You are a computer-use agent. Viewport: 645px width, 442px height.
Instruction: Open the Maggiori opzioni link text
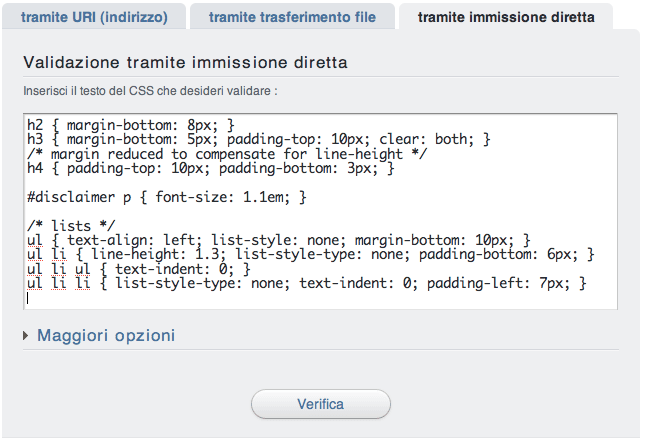pos(106,336)
